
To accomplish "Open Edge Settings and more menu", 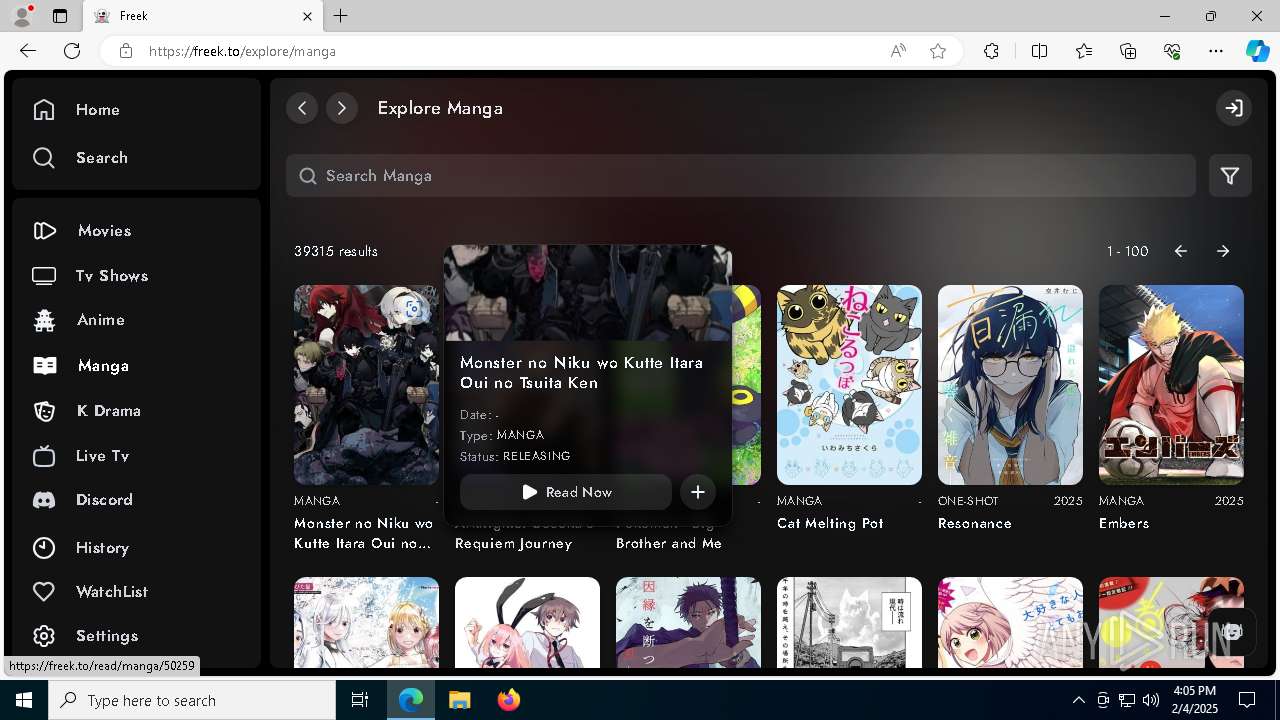I will click(x=1216, y=51).
